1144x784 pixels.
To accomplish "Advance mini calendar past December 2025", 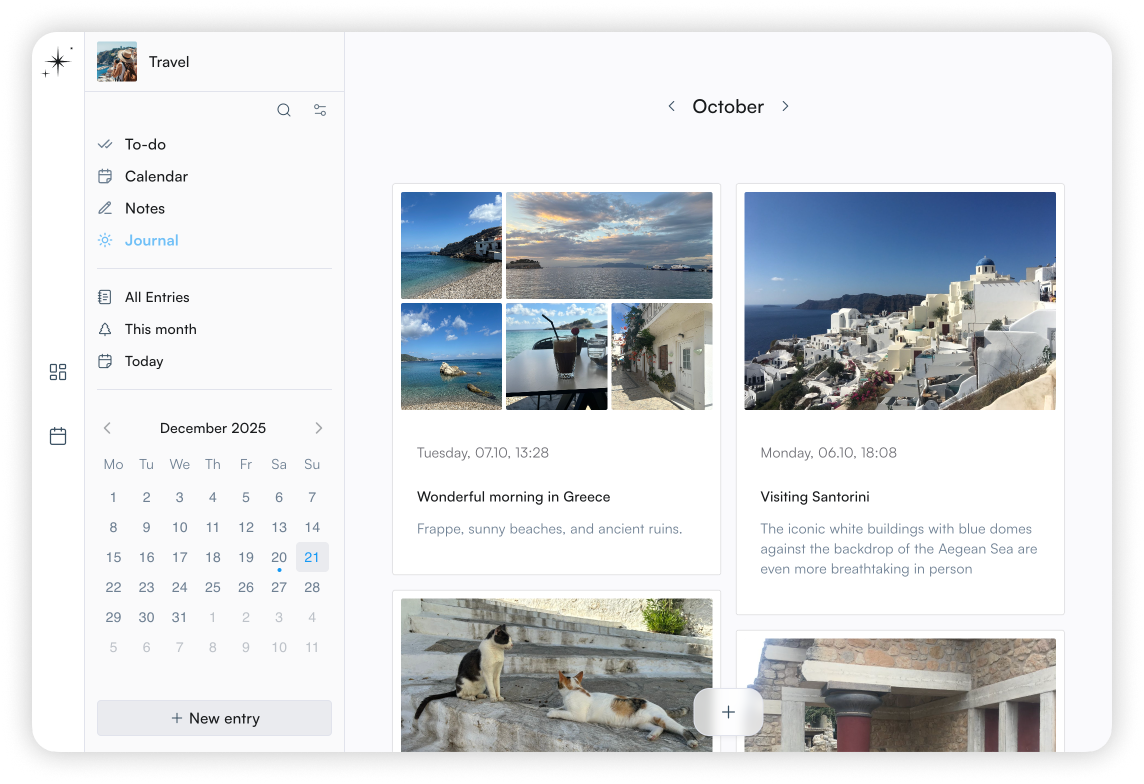I will click(319, 428).
